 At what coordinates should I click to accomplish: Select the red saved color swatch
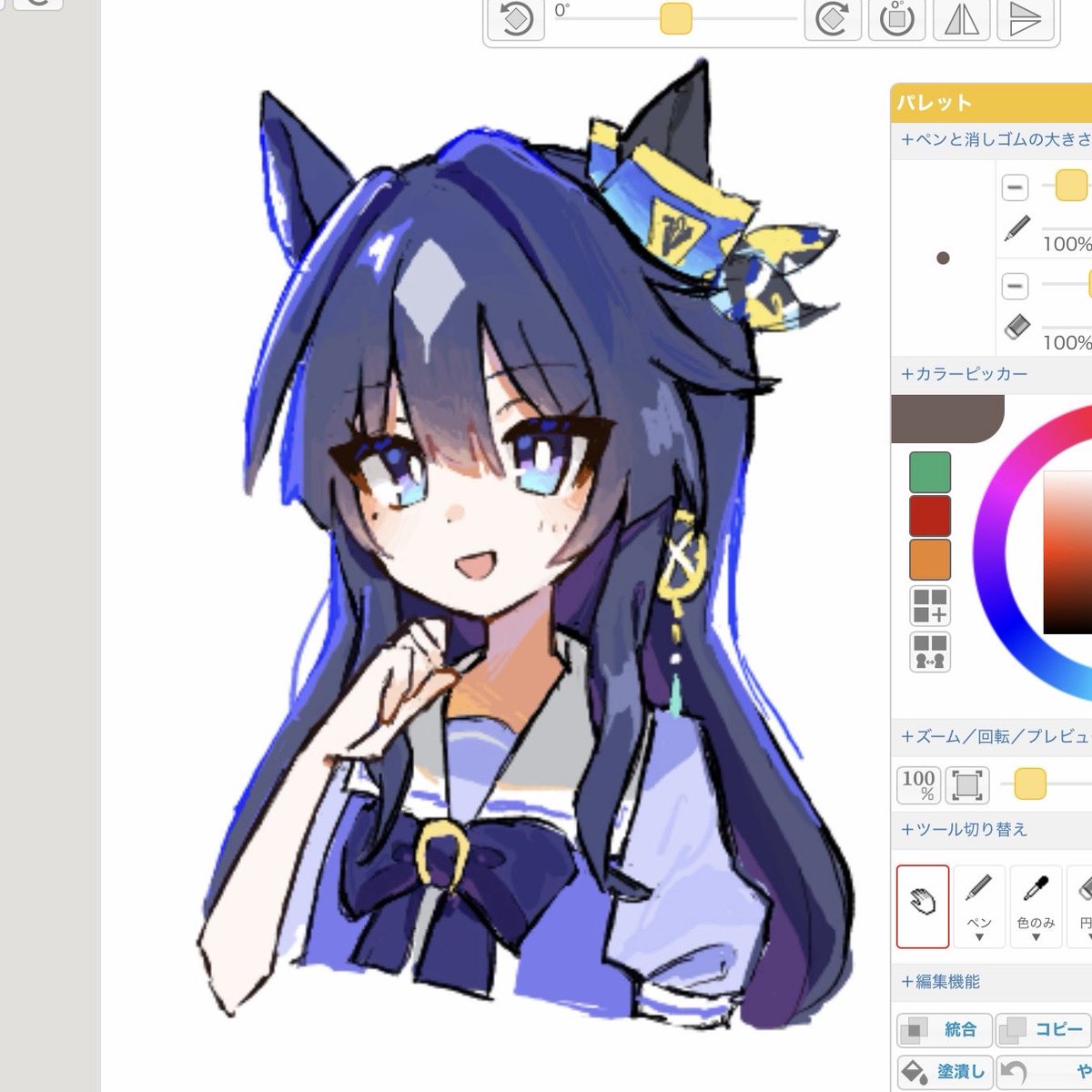(930, 516)
